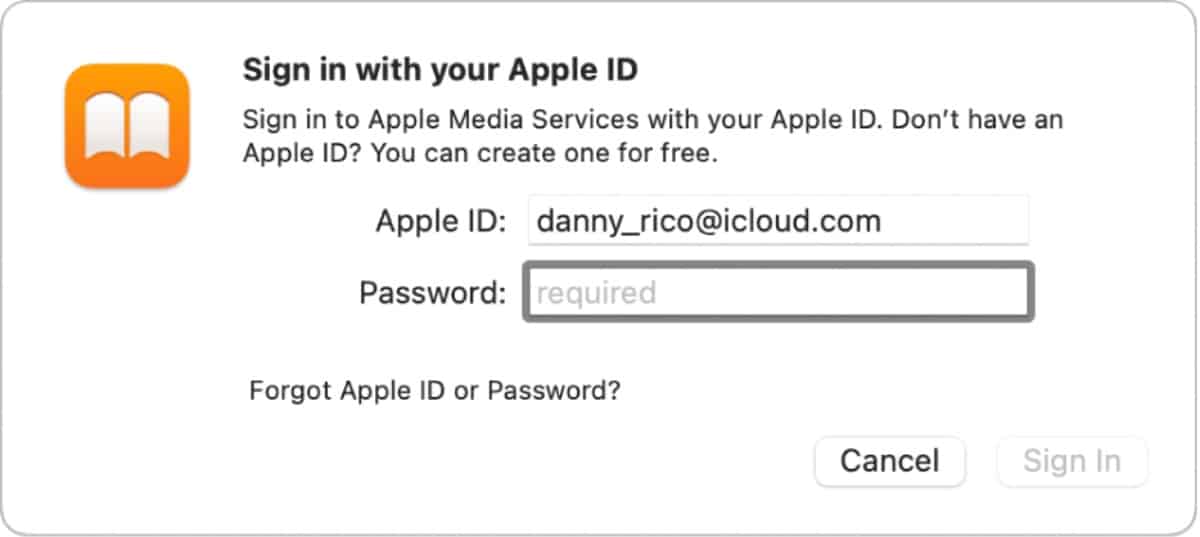Focus the Password input field
This screenshot has height=537, width=1200.
[777, 292]
